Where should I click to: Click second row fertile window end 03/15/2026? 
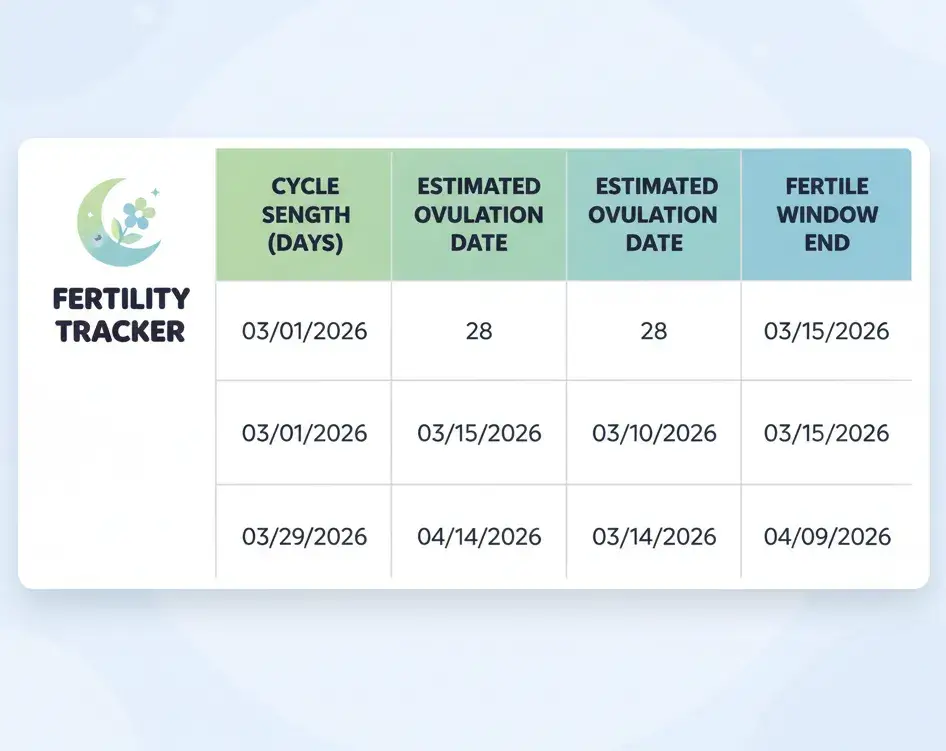pyautogui.click(x=827, y=433)
